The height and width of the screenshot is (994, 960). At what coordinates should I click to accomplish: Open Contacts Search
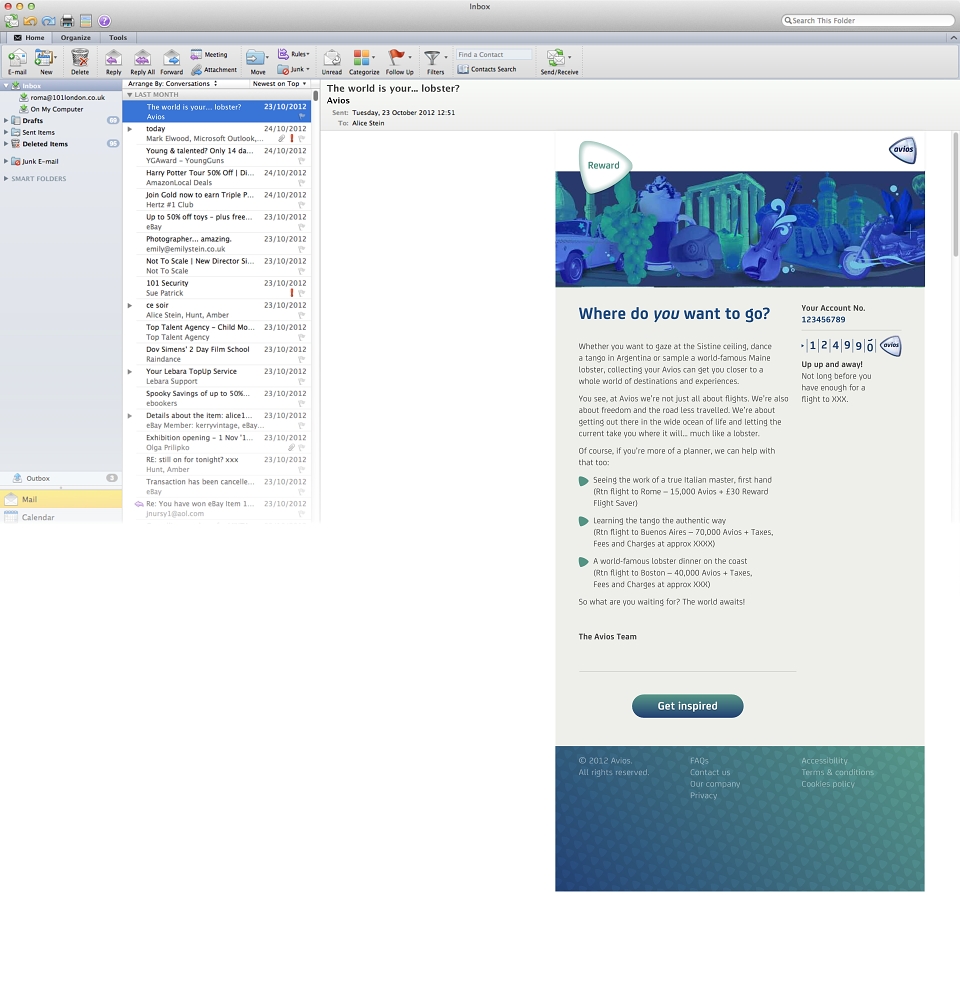tap(487, 69)
